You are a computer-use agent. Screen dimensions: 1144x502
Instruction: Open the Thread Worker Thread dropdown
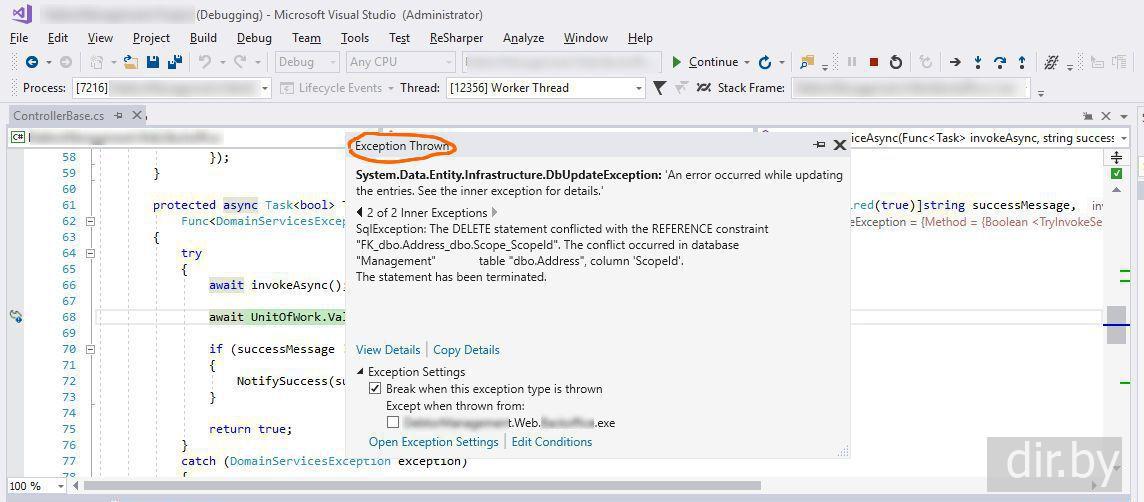[639, 88]
